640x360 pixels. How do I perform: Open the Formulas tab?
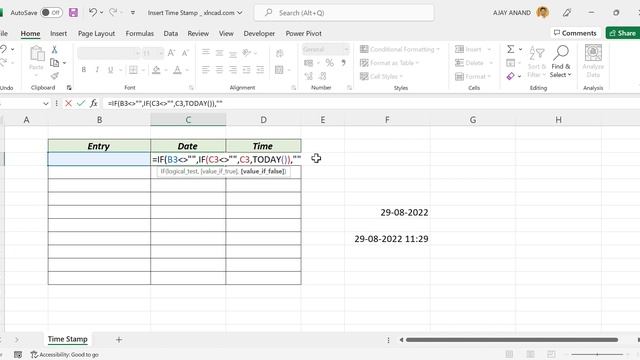140,33
